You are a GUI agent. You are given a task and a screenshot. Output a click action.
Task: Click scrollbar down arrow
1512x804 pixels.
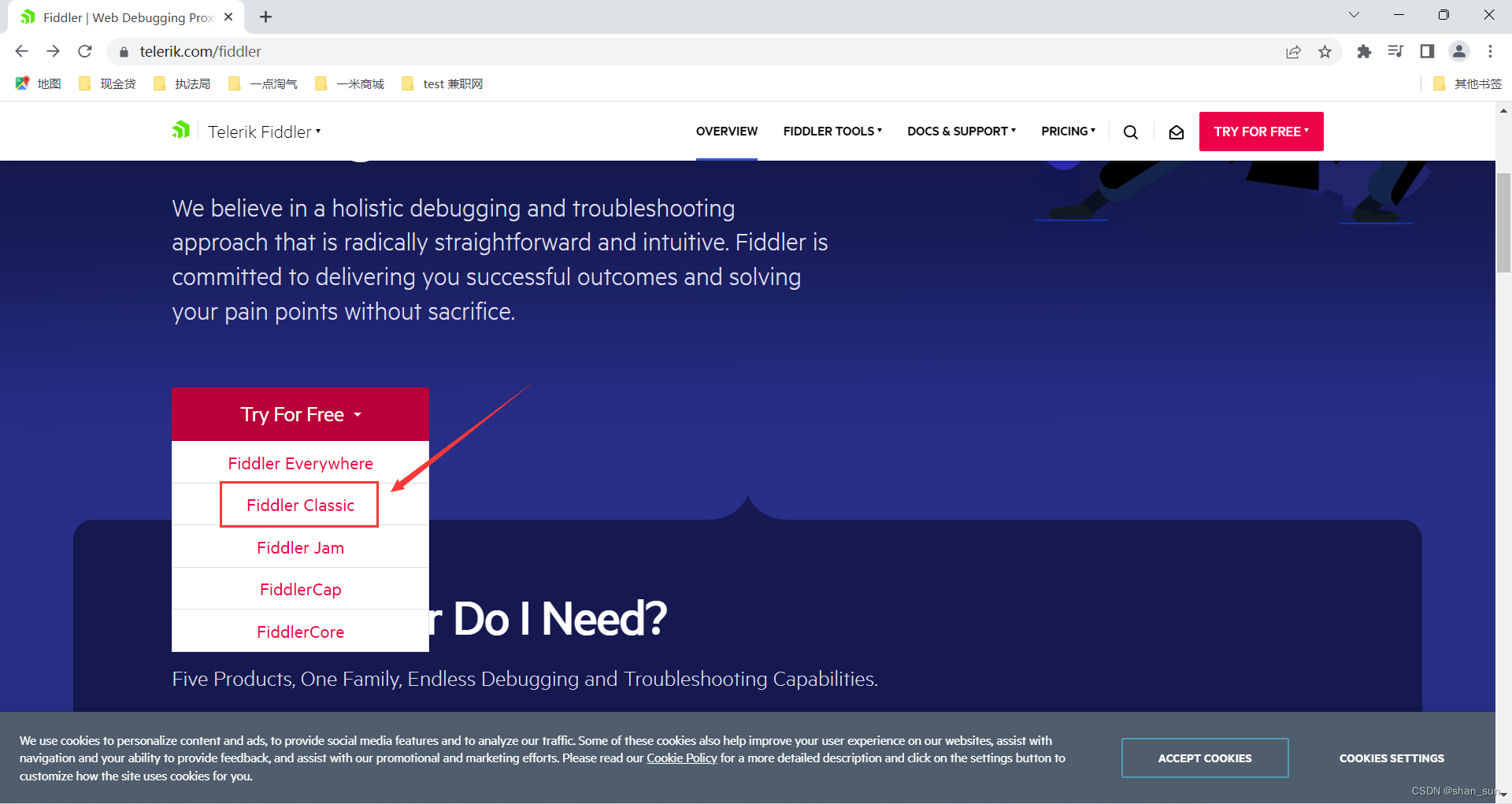(x=1503, y=795)
